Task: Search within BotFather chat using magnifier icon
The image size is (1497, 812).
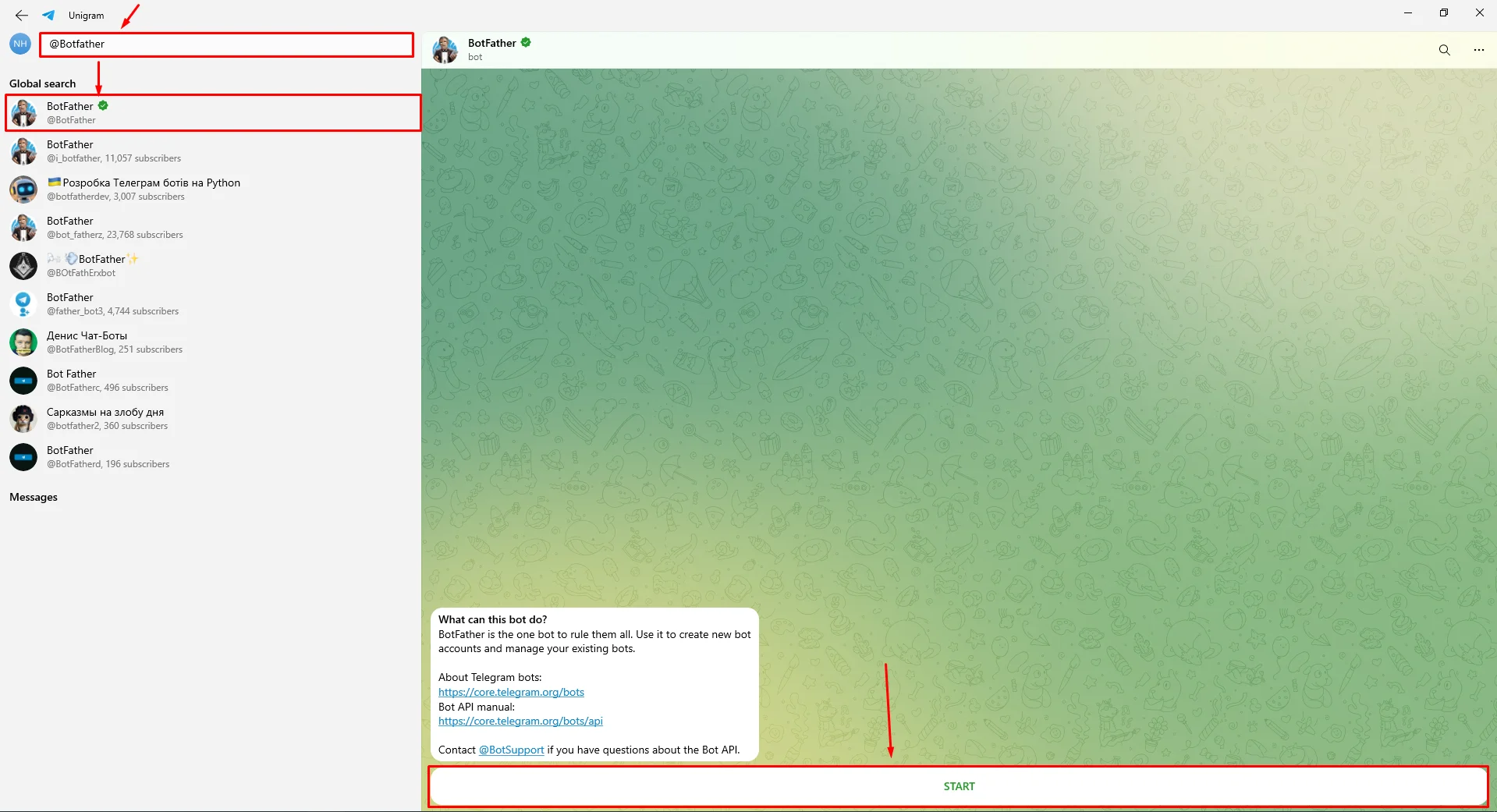Action: pos(1444,50)
